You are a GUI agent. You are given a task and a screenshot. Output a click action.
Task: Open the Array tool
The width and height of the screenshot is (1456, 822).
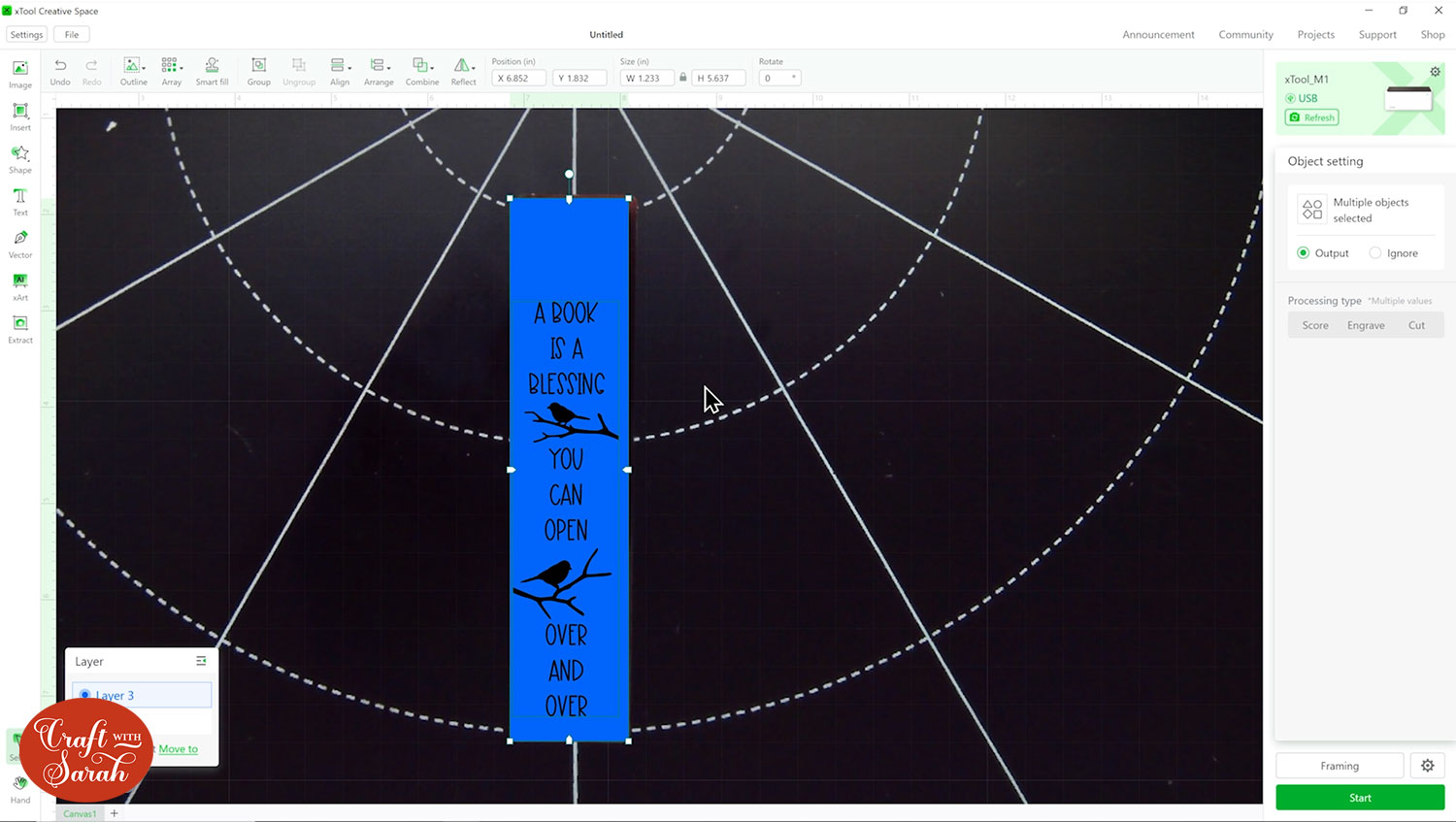(x=171, y=71)
